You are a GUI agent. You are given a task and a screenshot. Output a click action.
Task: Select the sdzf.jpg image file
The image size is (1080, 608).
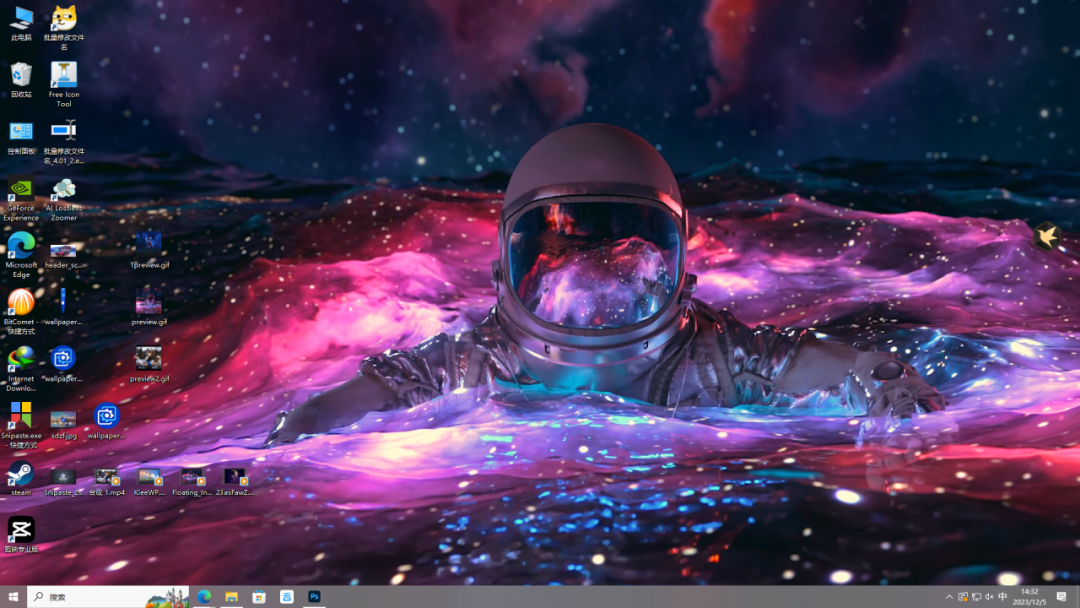click(63, 426)
